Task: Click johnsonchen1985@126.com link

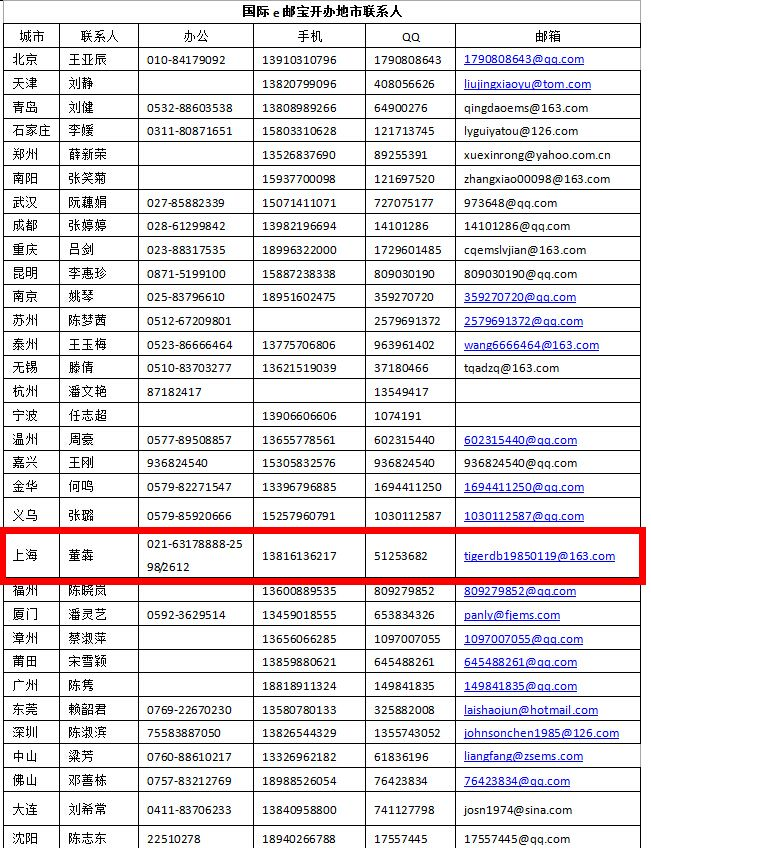Action: (x=541, y=733)
